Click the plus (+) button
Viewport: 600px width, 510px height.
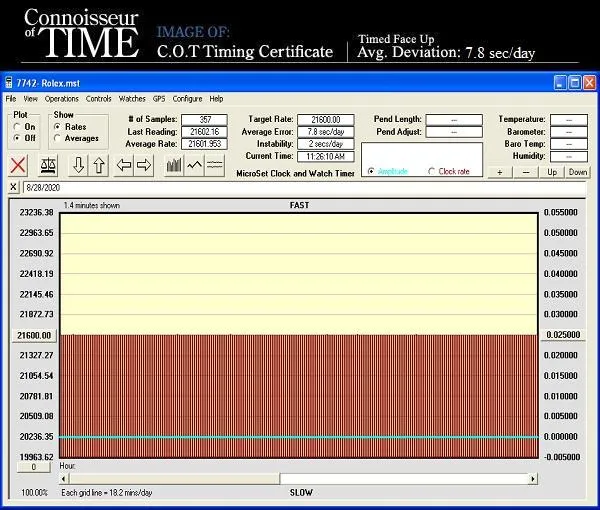(500, 172)
